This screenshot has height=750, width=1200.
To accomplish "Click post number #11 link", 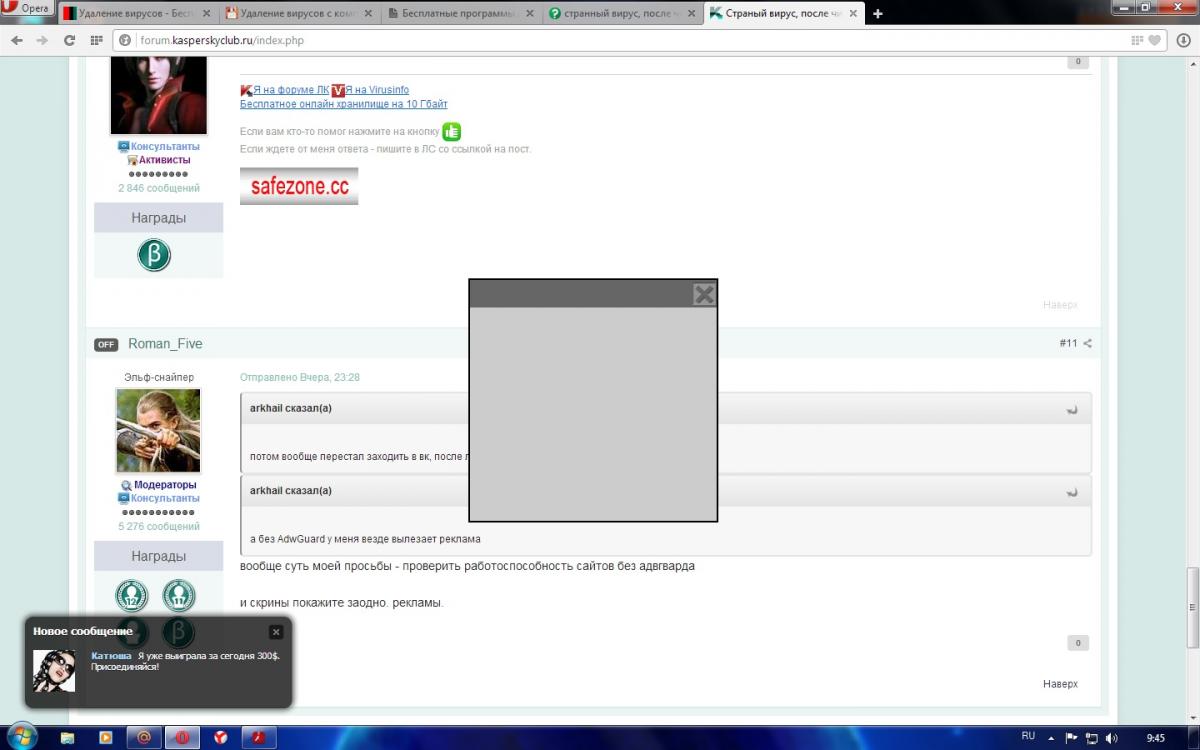I will [x=1068, y=343].
